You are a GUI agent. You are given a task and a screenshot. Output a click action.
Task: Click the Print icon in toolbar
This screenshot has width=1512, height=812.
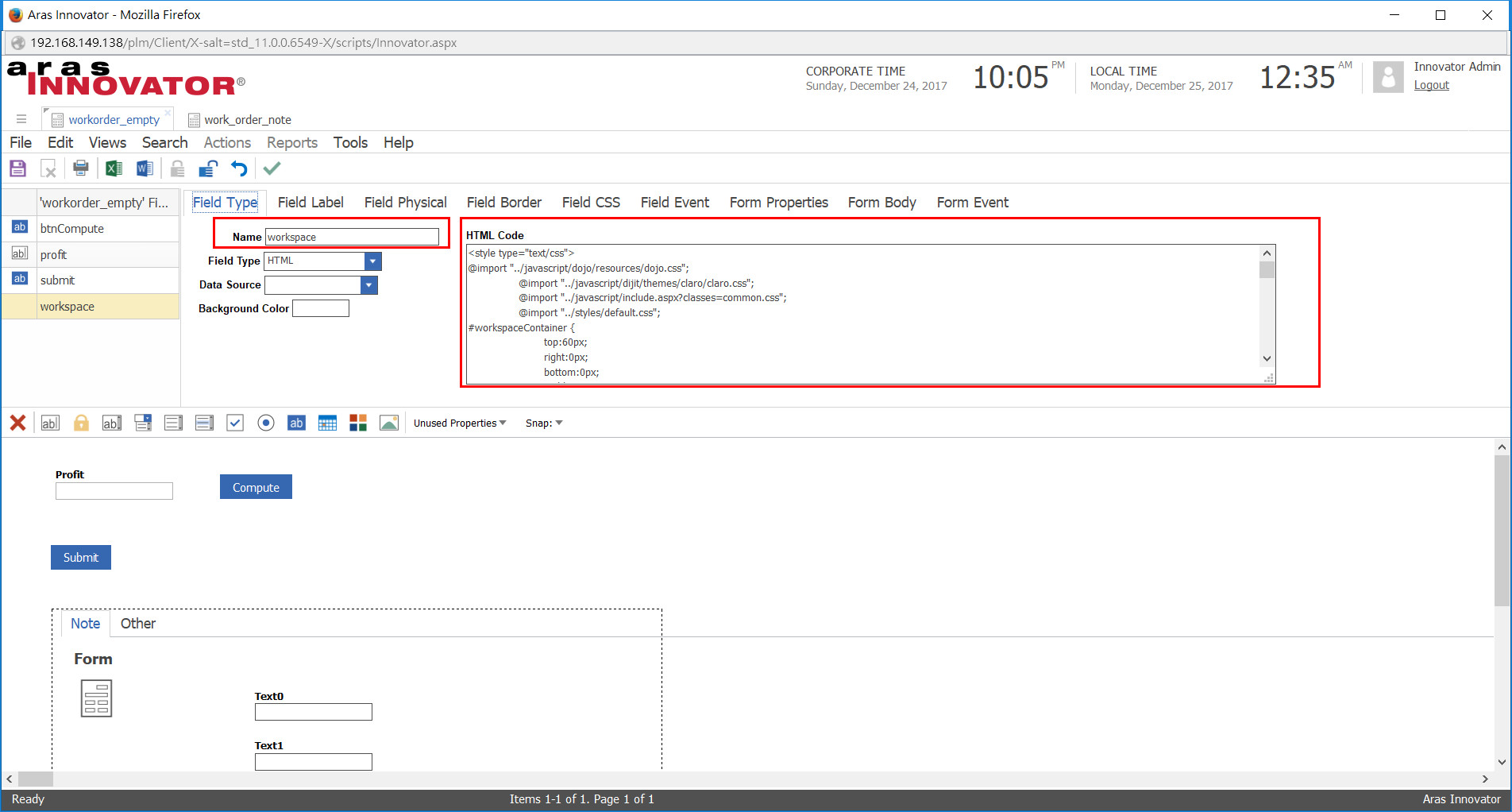[80, 168]
